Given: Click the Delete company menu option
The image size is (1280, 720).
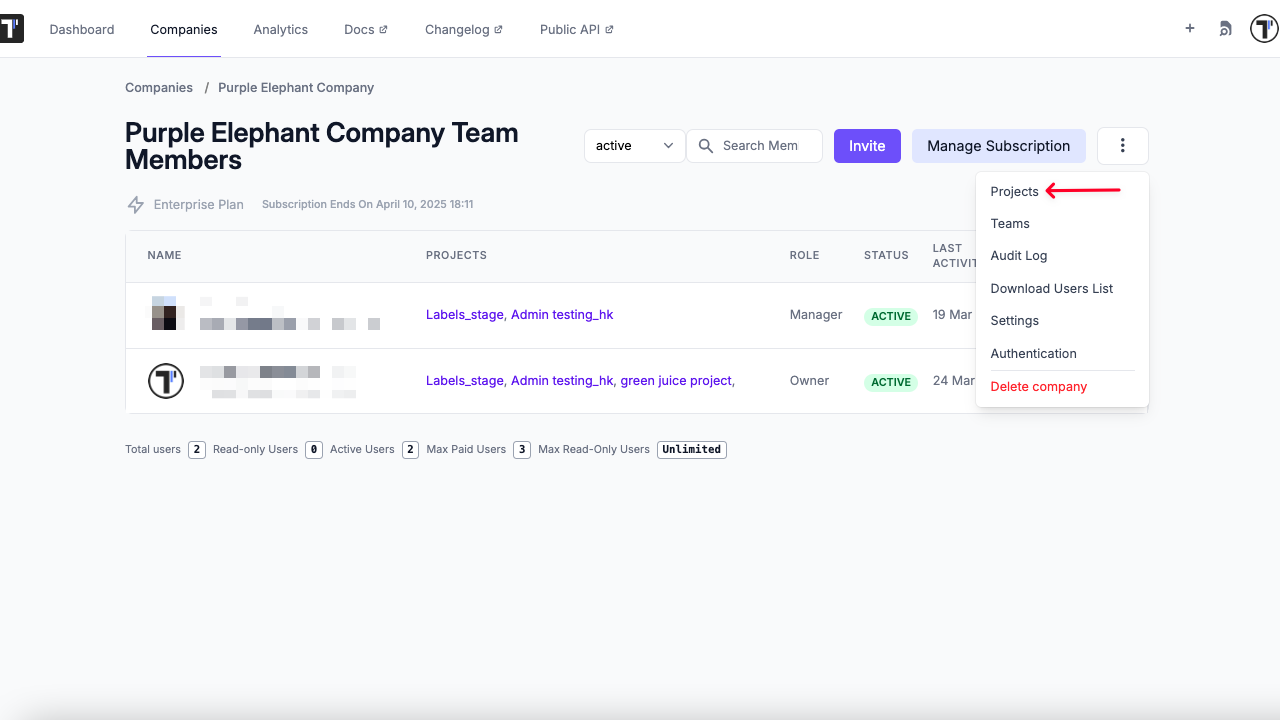Looking at the screenshot, I should [x=1038, y=386].
